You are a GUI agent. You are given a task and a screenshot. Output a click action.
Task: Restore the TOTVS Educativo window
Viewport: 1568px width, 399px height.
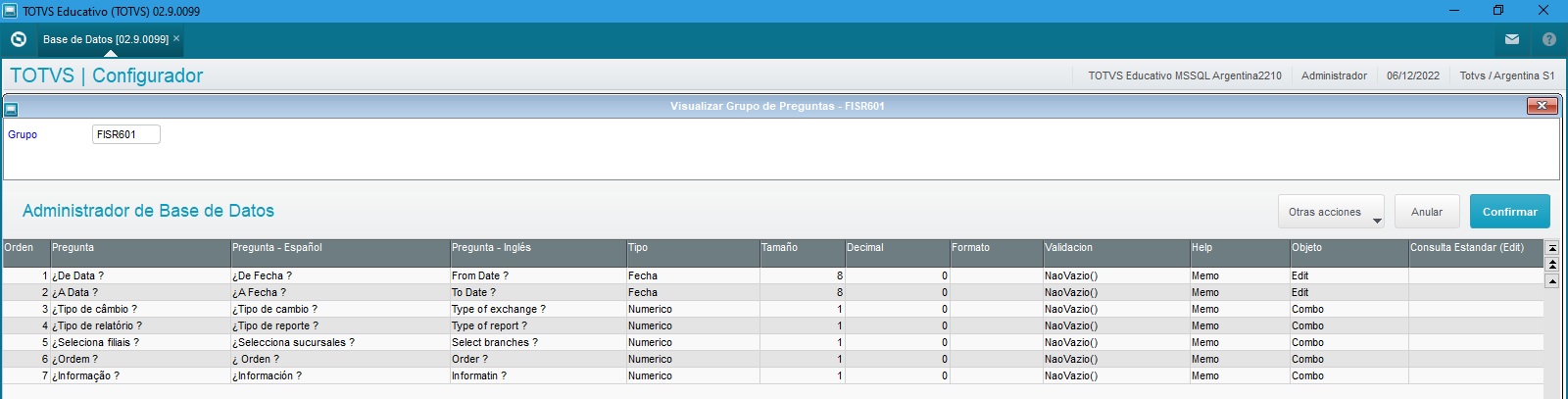coord(1498,10)
